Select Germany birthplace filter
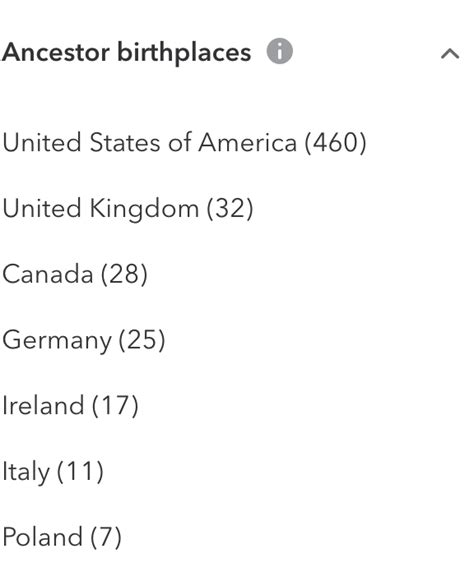 (x=84, y=340)
